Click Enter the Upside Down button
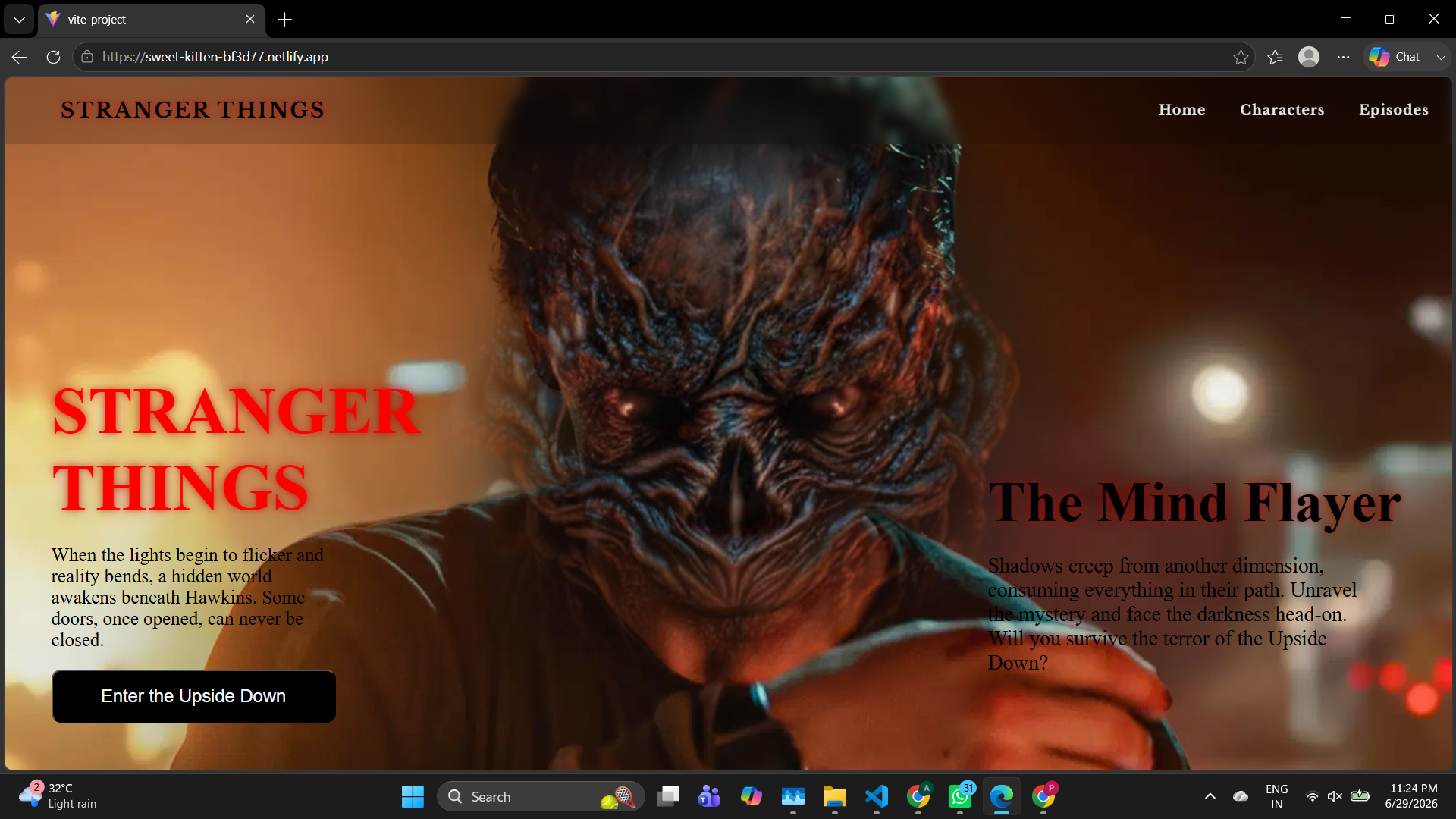The width and height of the screenshot is (1456, 819). pyautogui.click(x=193, y=696)
